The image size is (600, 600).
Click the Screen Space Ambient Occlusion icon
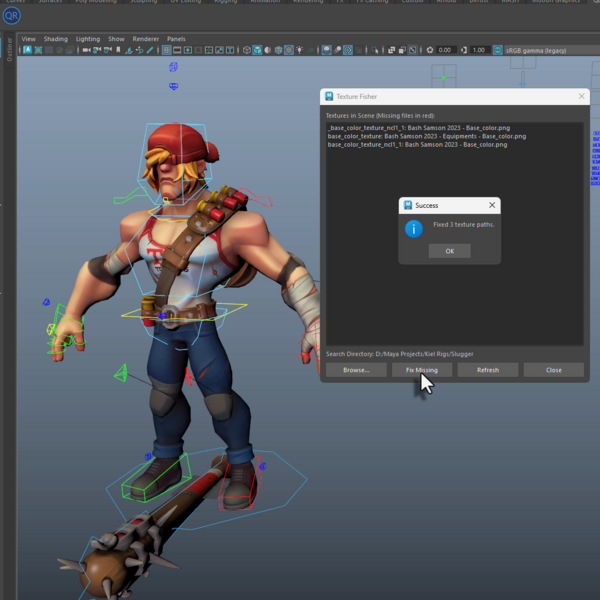coord(326,50)
